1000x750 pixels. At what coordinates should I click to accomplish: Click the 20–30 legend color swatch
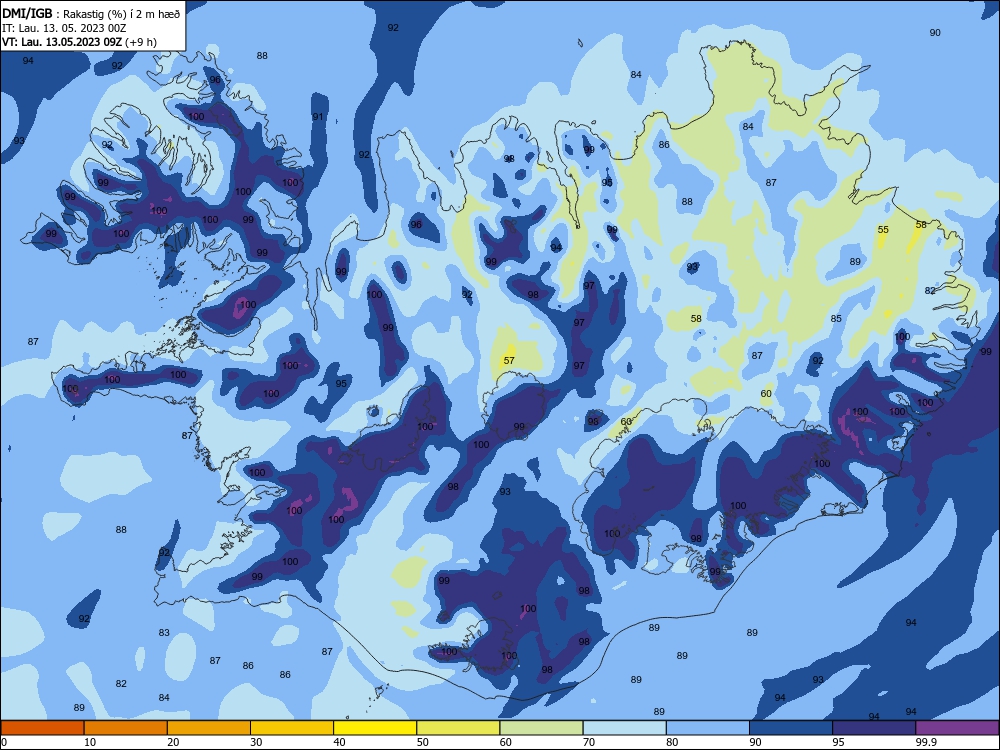point(209,728)
